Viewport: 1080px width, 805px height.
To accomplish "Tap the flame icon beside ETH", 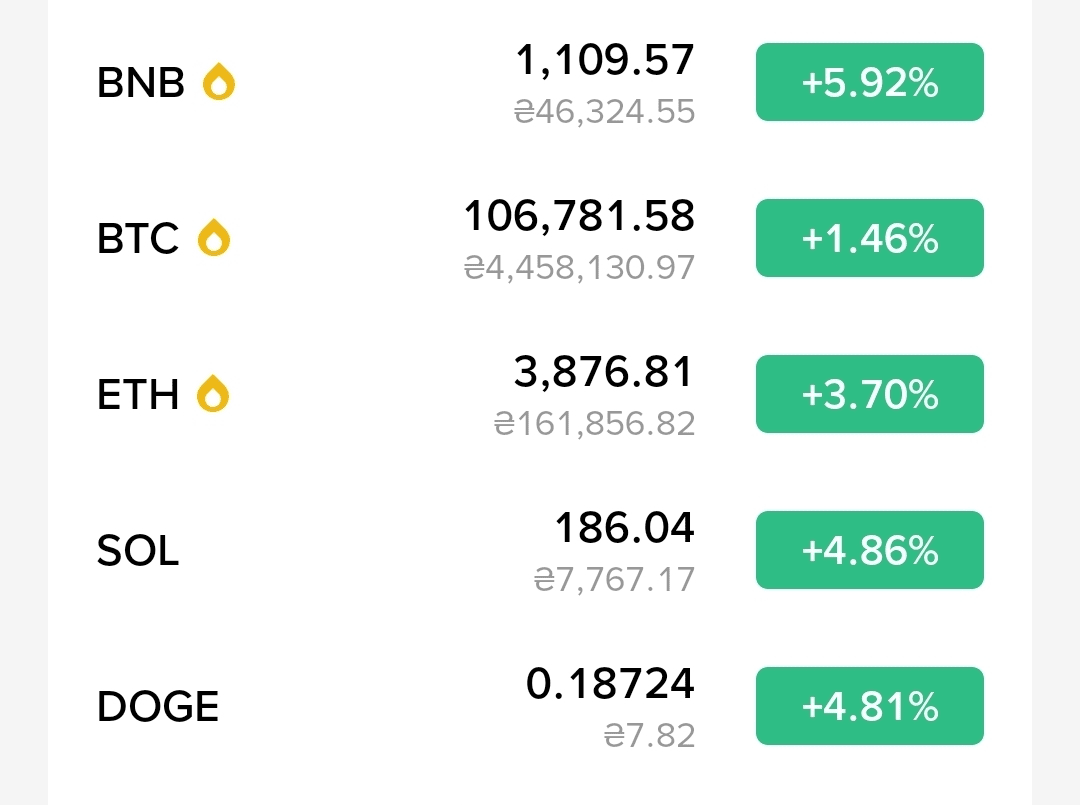I will pyautogui.click(x=213, y=394).
